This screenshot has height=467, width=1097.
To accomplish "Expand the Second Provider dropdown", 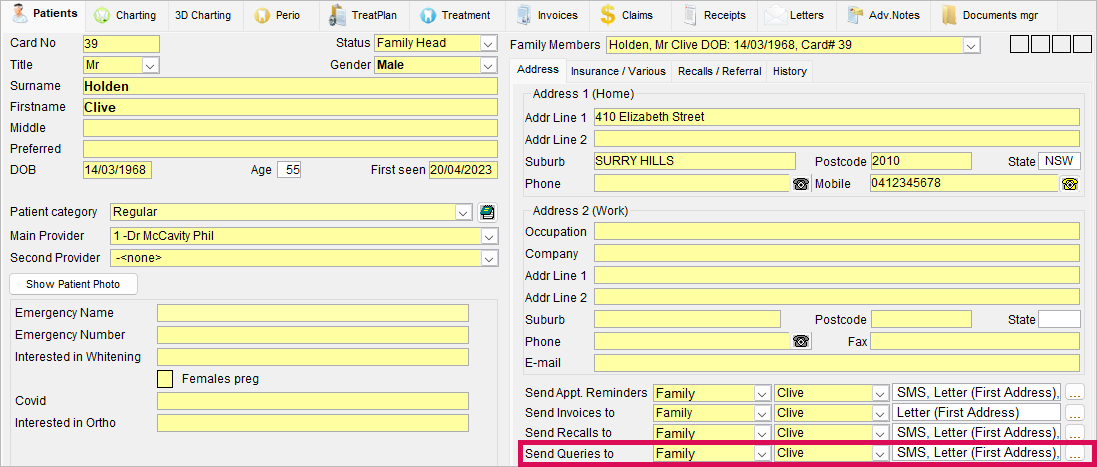I will click(x=489, y=258).
